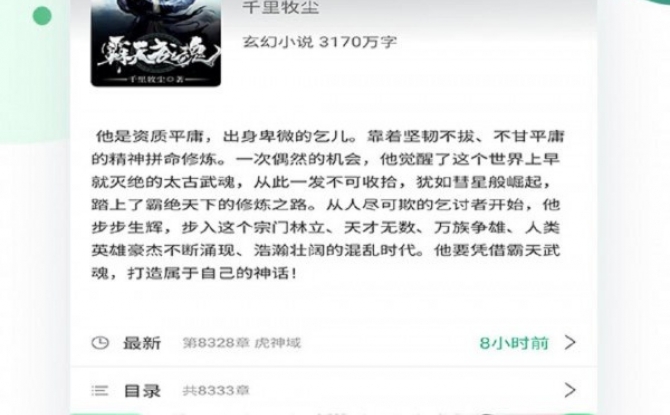The width and height of the screenshot is (670, 415).
Task: Click the list icon beside 目录
Action: tap(100, 390)
